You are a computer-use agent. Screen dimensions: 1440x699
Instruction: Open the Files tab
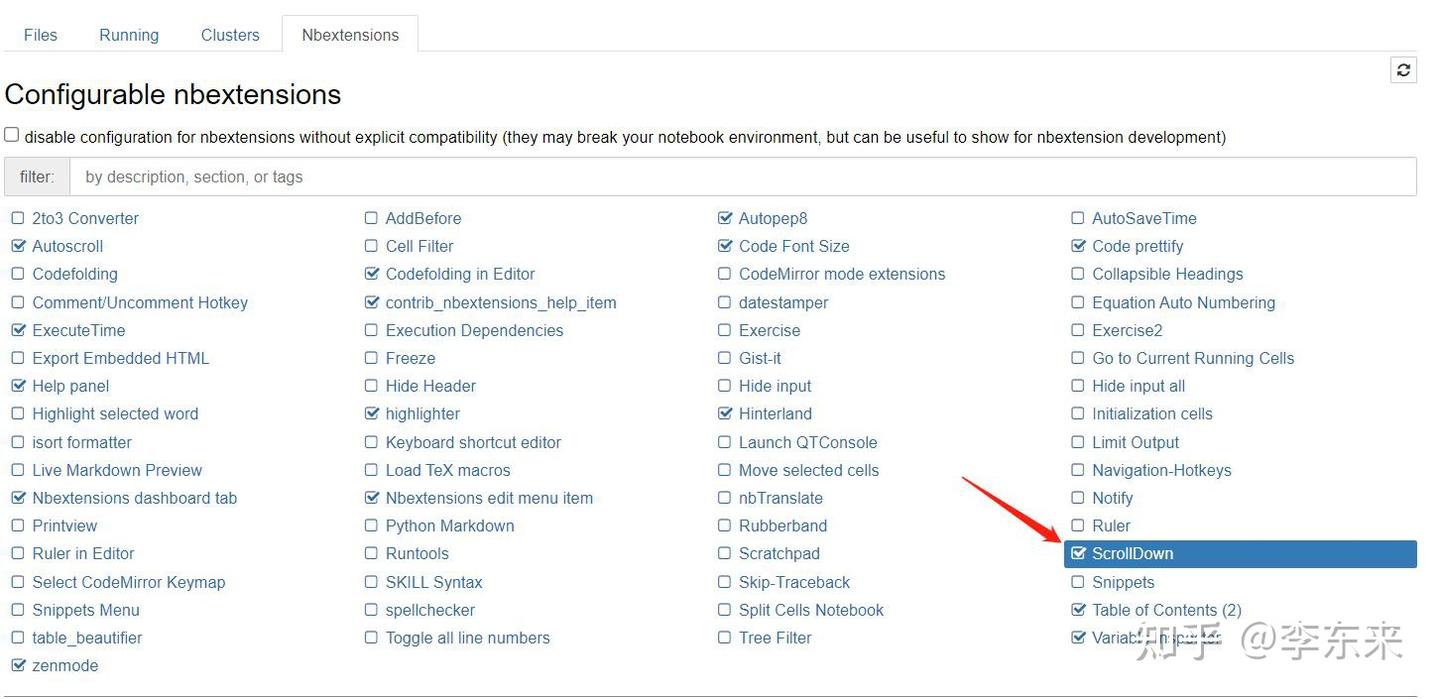coord(40,35)
